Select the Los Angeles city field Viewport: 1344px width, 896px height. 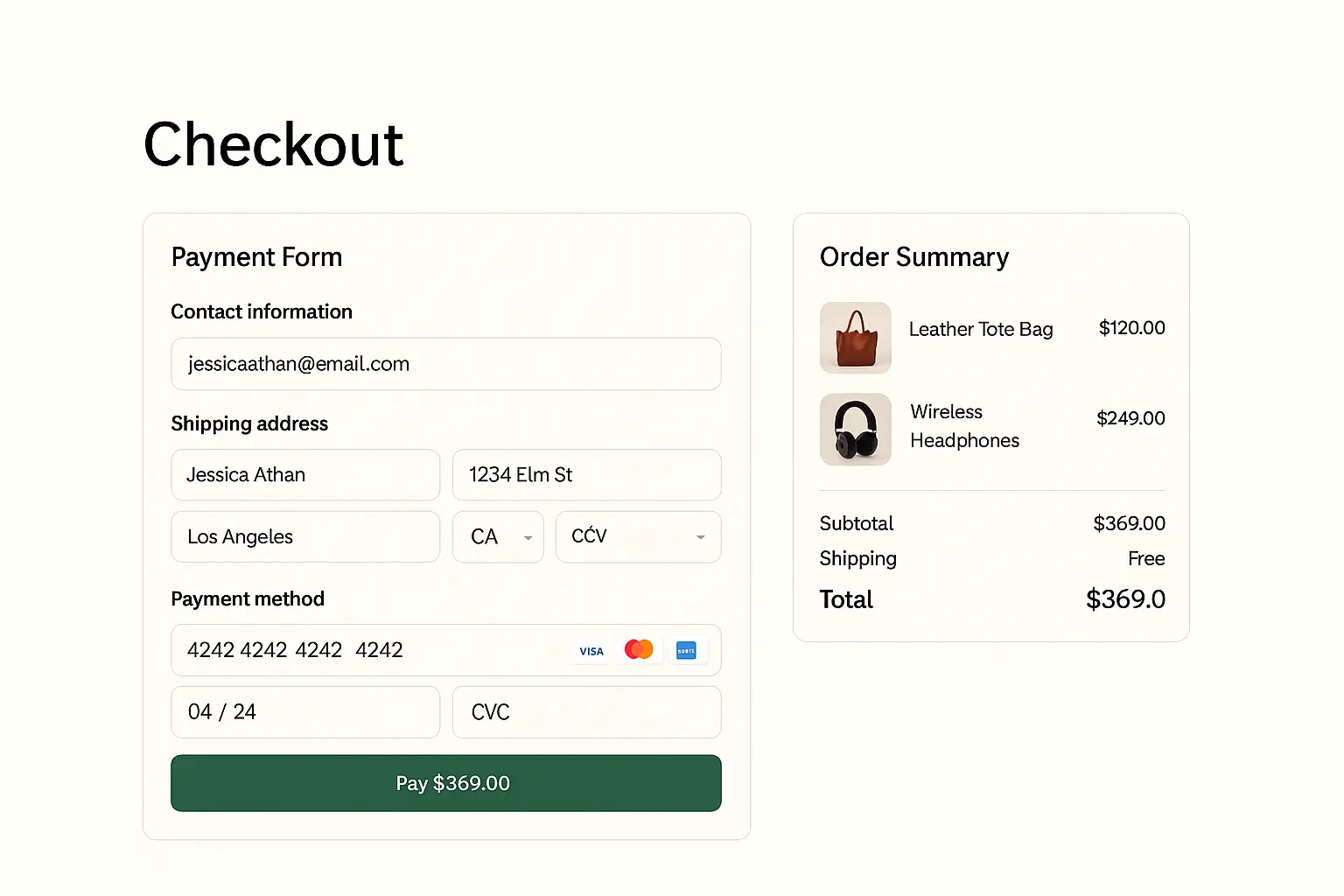pos(304,536)
